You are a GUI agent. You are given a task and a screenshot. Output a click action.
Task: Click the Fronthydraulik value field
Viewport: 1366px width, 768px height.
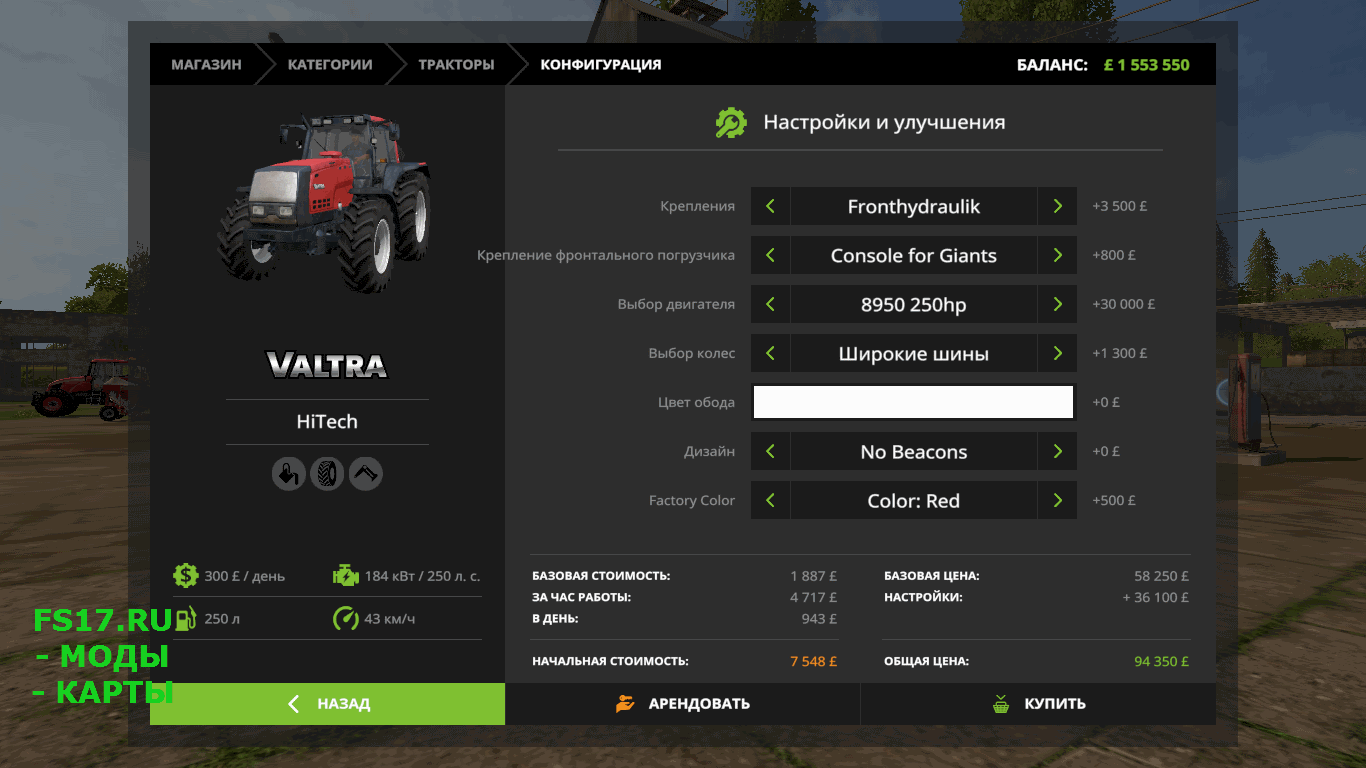point(914,207)
